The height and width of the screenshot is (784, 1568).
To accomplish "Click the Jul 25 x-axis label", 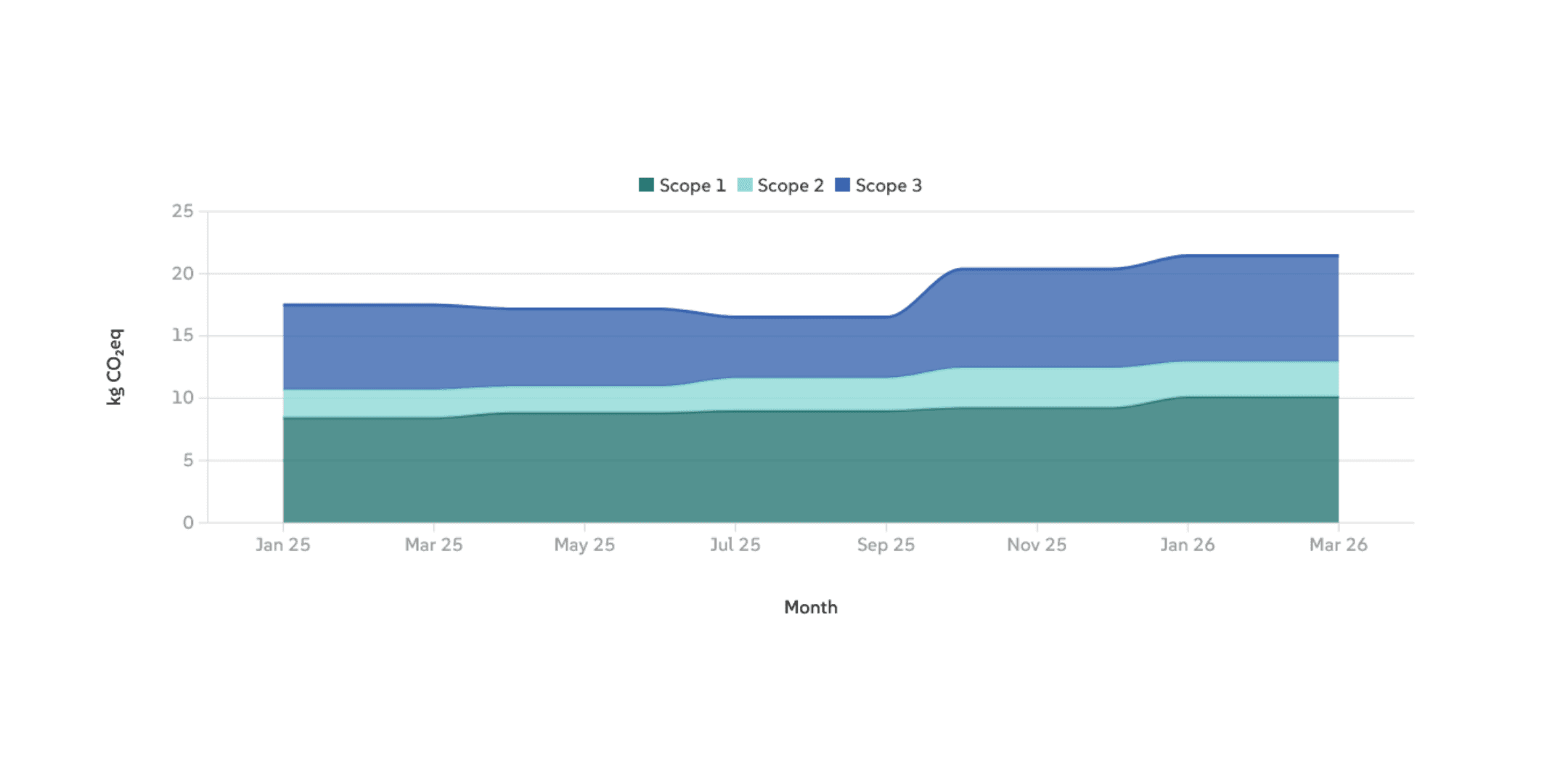I will (x=735, y=544).
